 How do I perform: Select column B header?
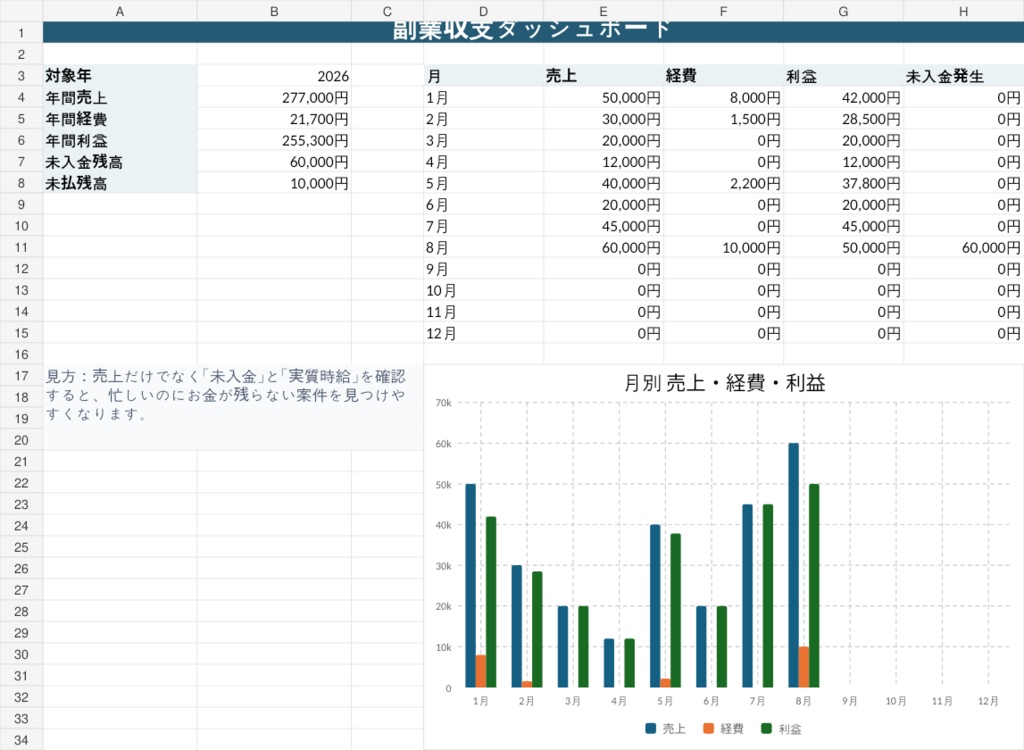[274, 11]
